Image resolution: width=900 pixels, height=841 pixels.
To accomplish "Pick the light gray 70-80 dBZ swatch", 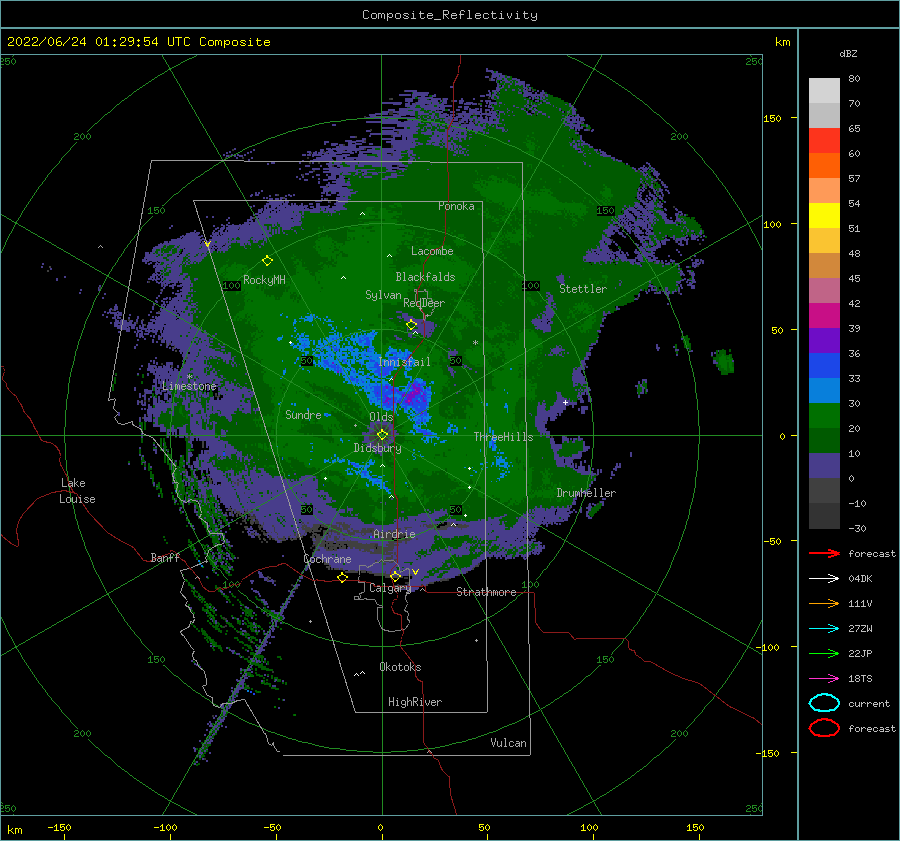I will [824, 91].
